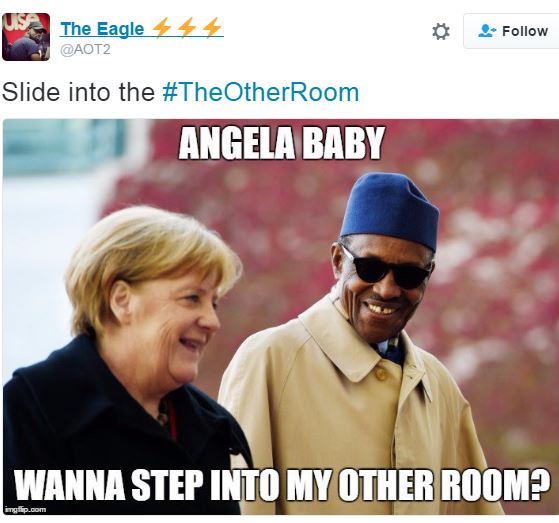The height and width of the screenshot is (523, 559).
Task: Click the last lightning bolt emoji
Action: (x=212, y=27)
